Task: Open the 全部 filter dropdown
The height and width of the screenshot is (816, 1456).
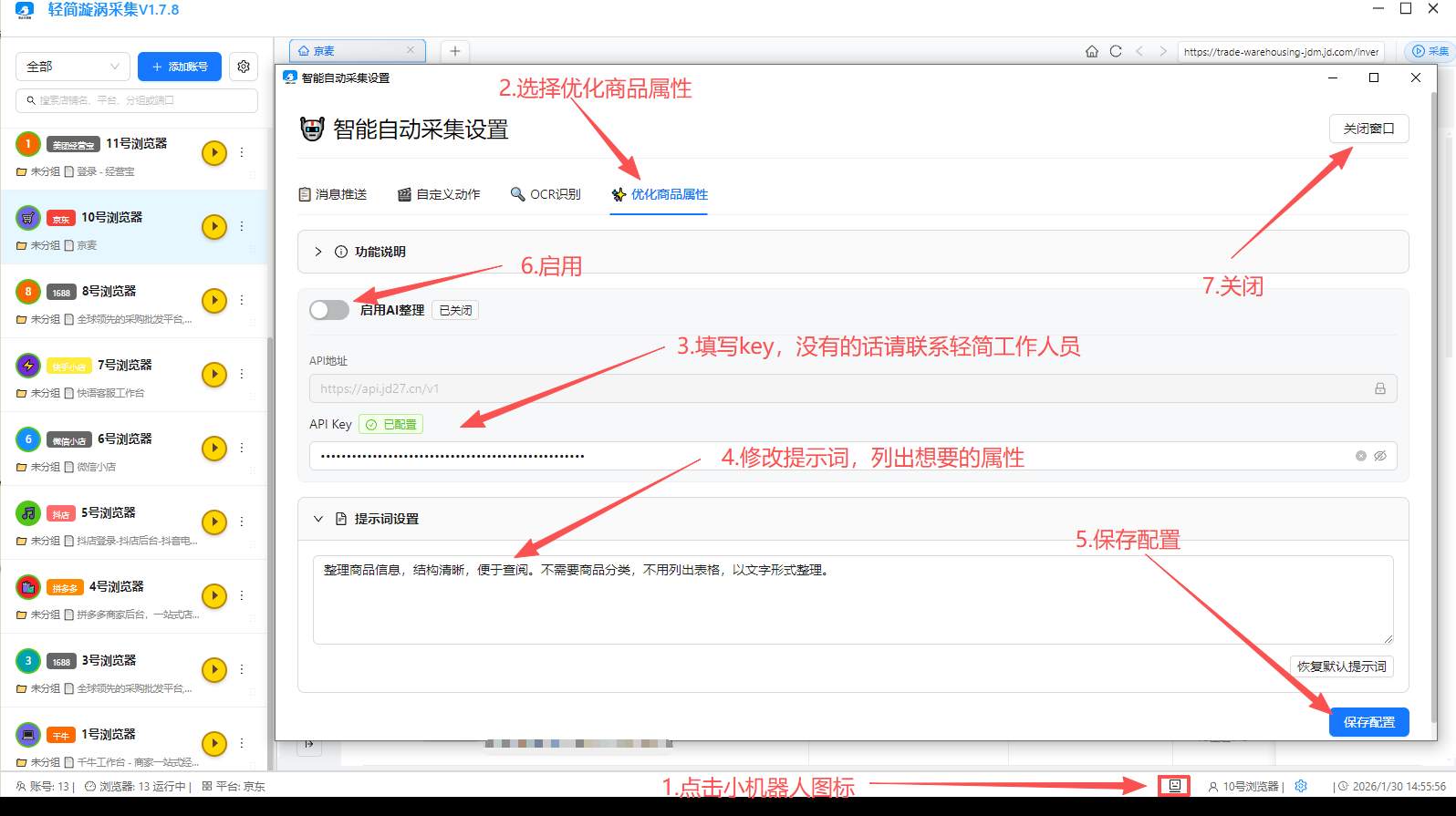Action: [72, 67]
